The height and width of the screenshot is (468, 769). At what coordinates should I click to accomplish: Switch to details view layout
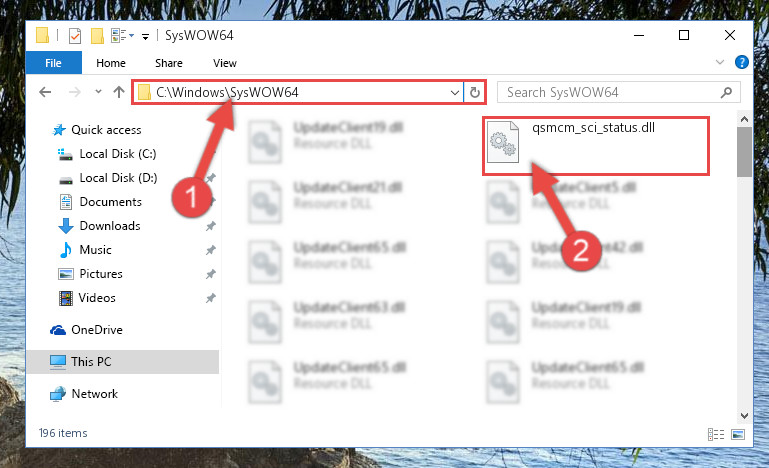(x=716, y=434)
